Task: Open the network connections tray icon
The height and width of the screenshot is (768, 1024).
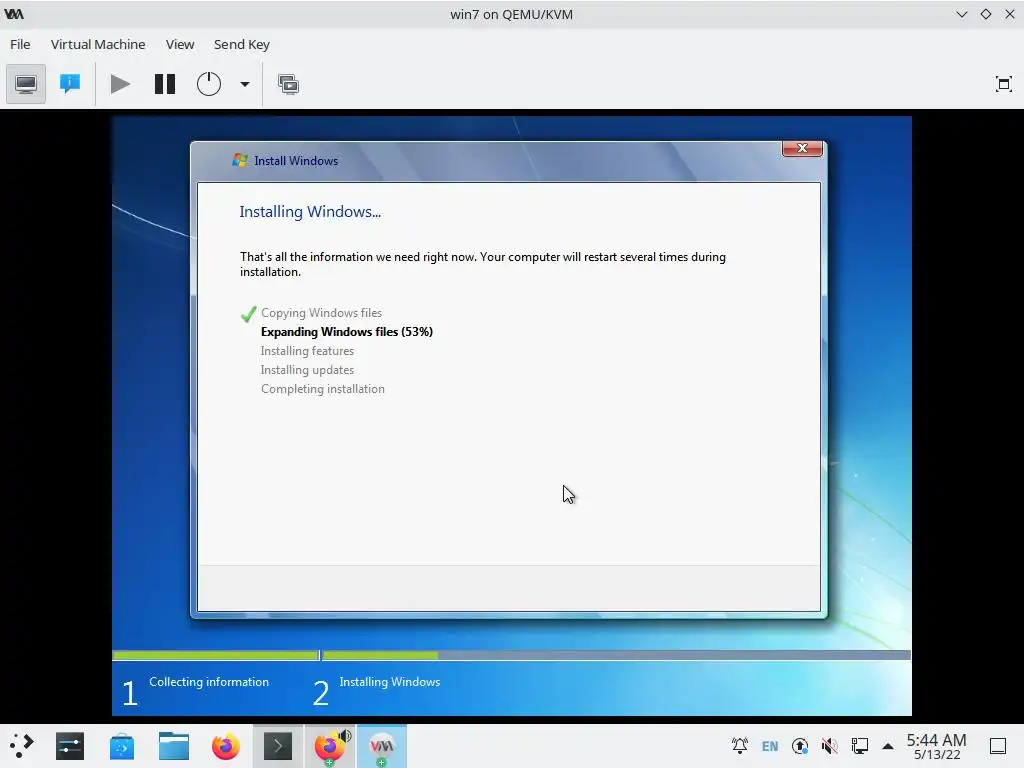Action: (x=860, y=746)
